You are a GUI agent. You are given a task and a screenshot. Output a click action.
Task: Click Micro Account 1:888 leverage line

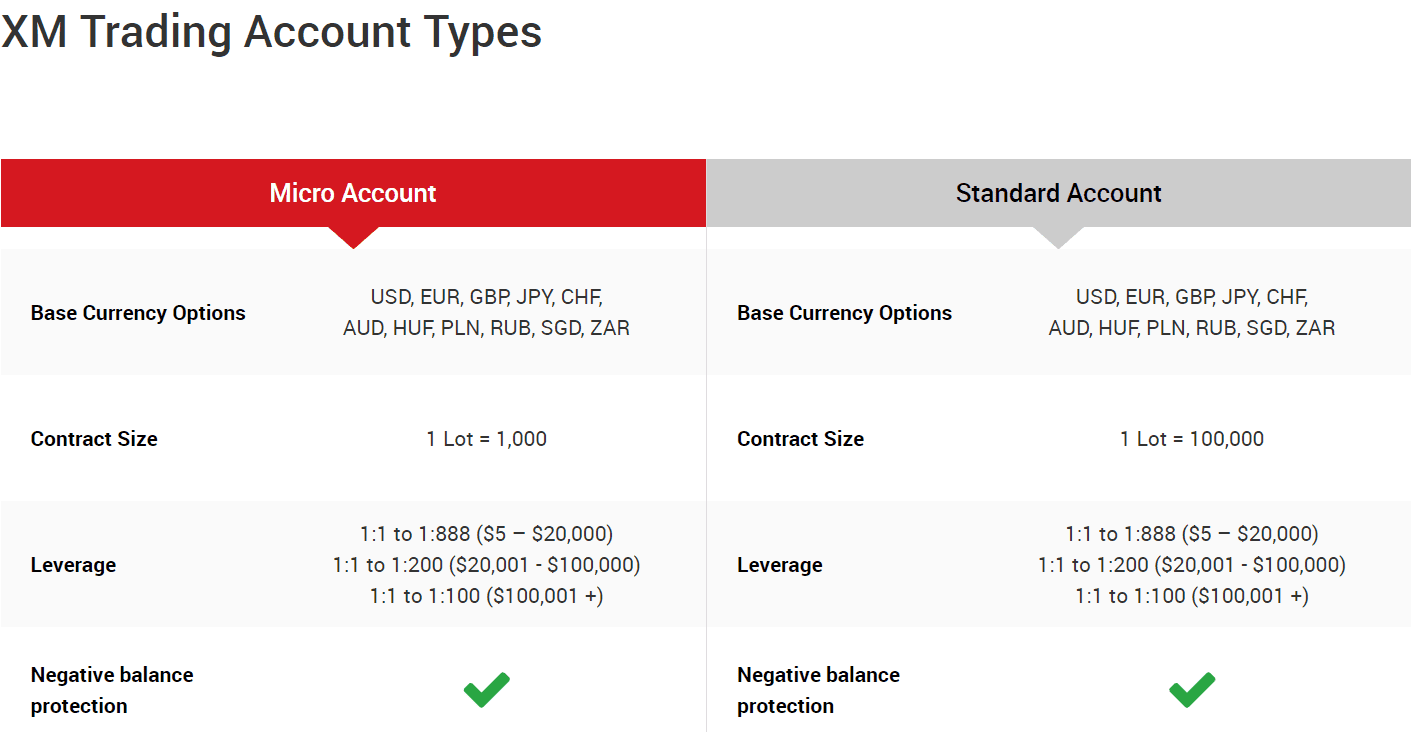487,534
